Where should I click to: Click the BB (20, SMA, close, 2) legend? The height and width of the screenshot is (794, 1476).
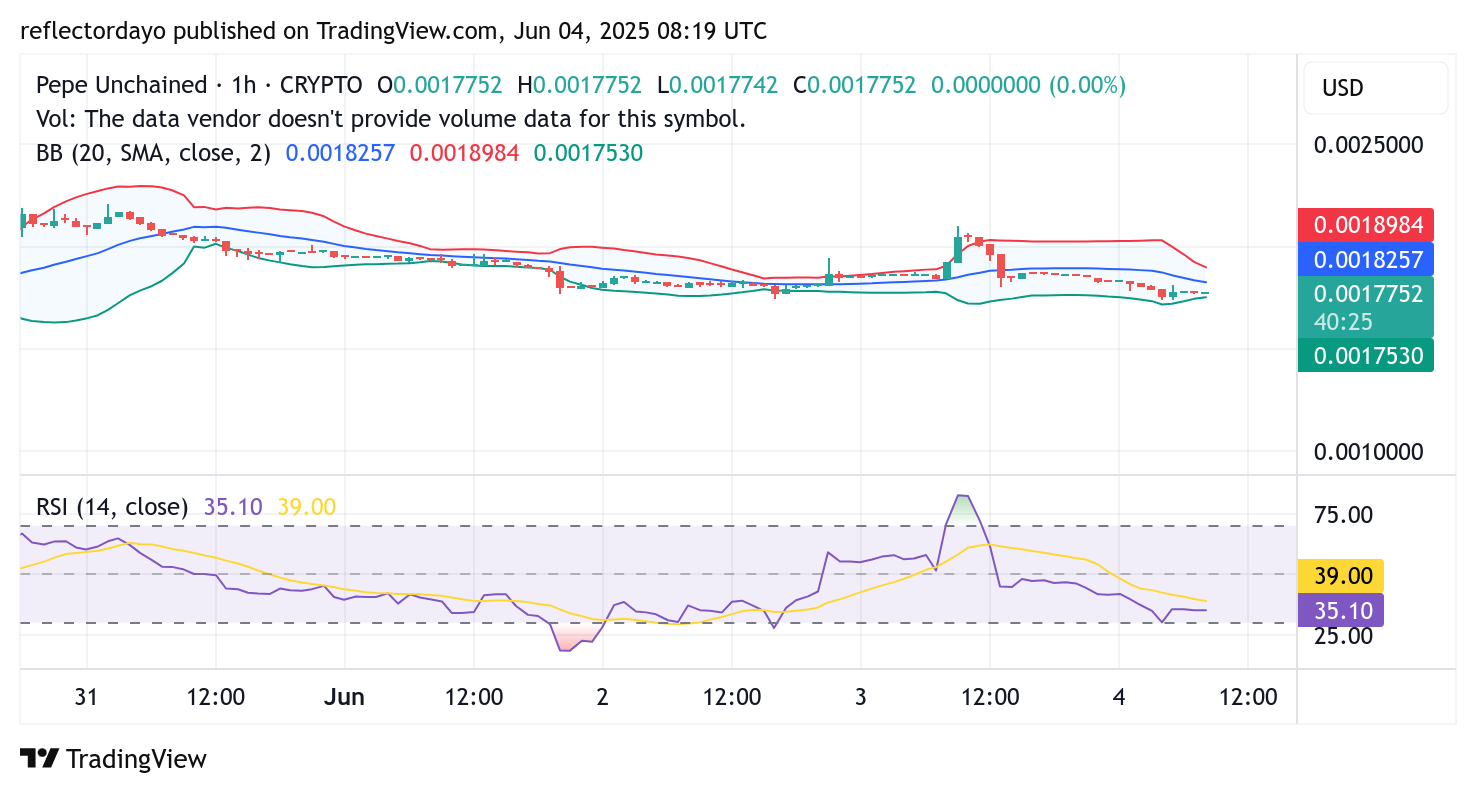point(153,153)
